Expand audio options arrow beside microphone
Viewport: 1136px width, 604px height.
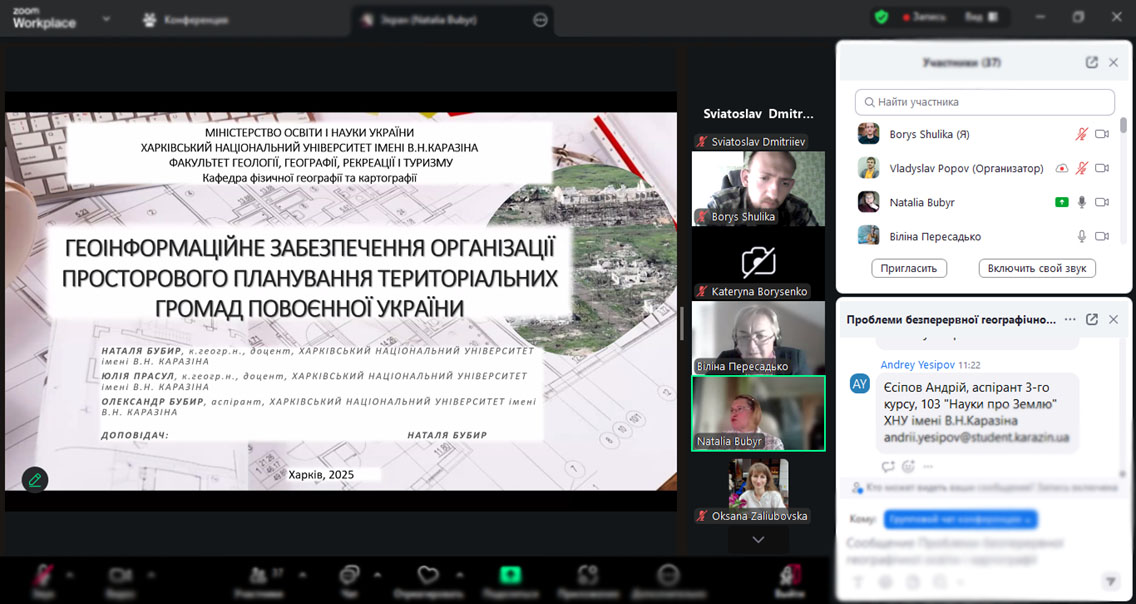click(69, 575)
